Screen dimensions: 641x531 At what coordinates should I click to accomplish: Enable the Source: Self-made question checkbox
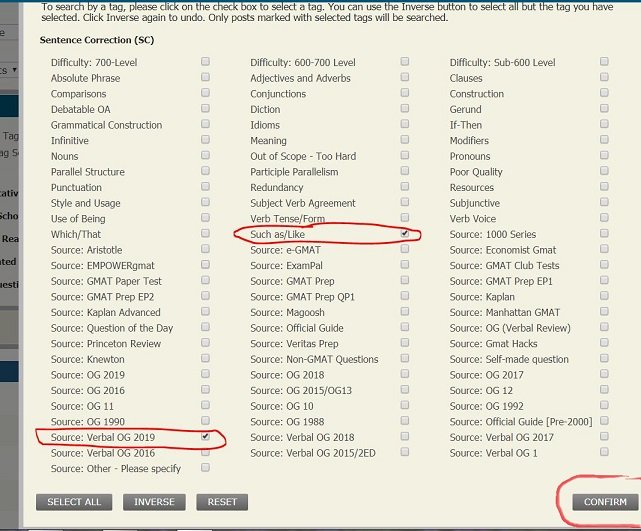(604, 358)
